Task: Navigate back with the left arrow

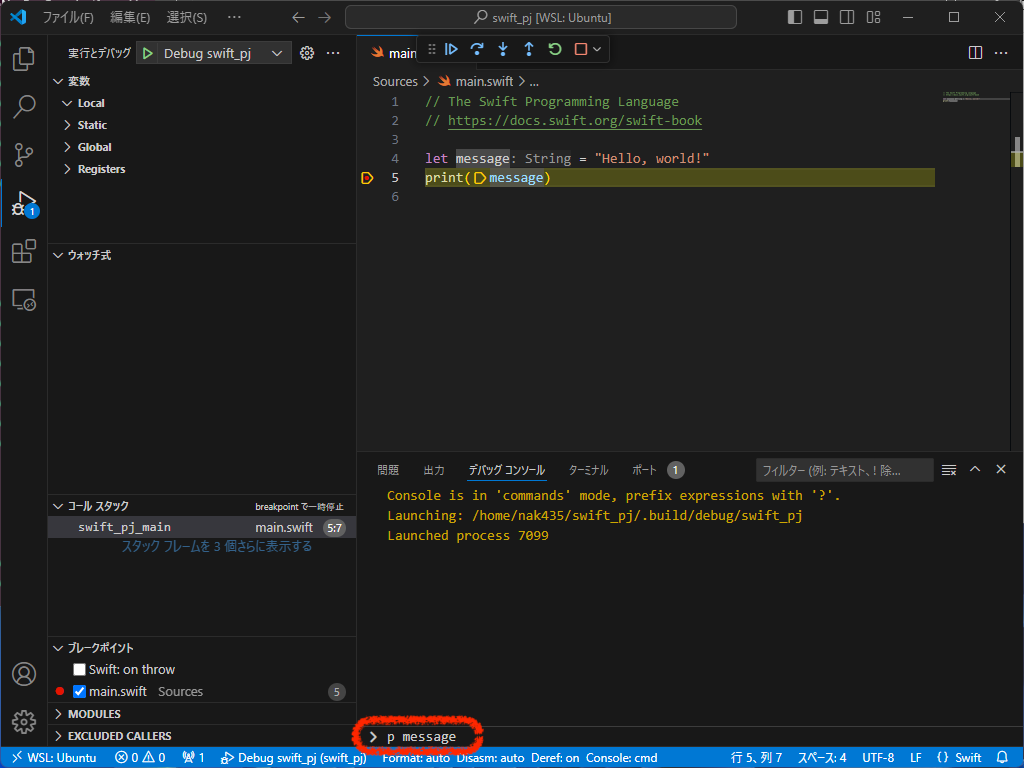Action: (x=298, y=18)
